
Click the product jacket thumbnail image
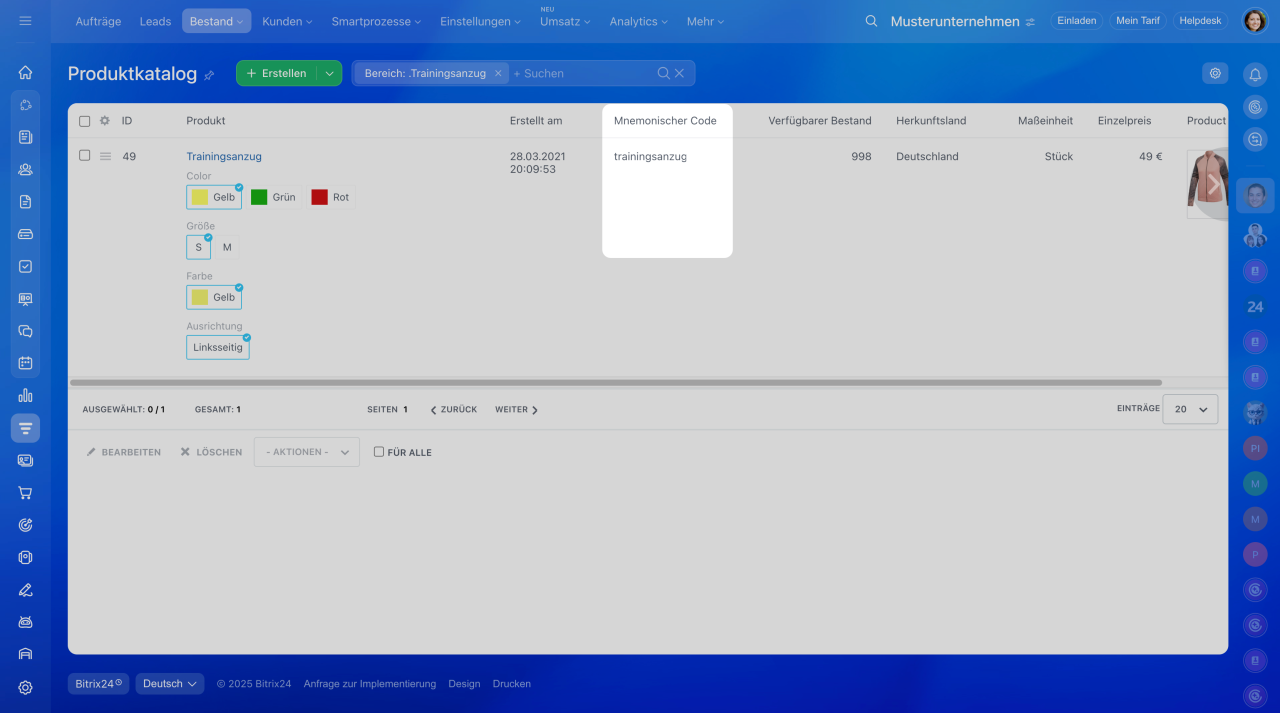coord(1206,184)
